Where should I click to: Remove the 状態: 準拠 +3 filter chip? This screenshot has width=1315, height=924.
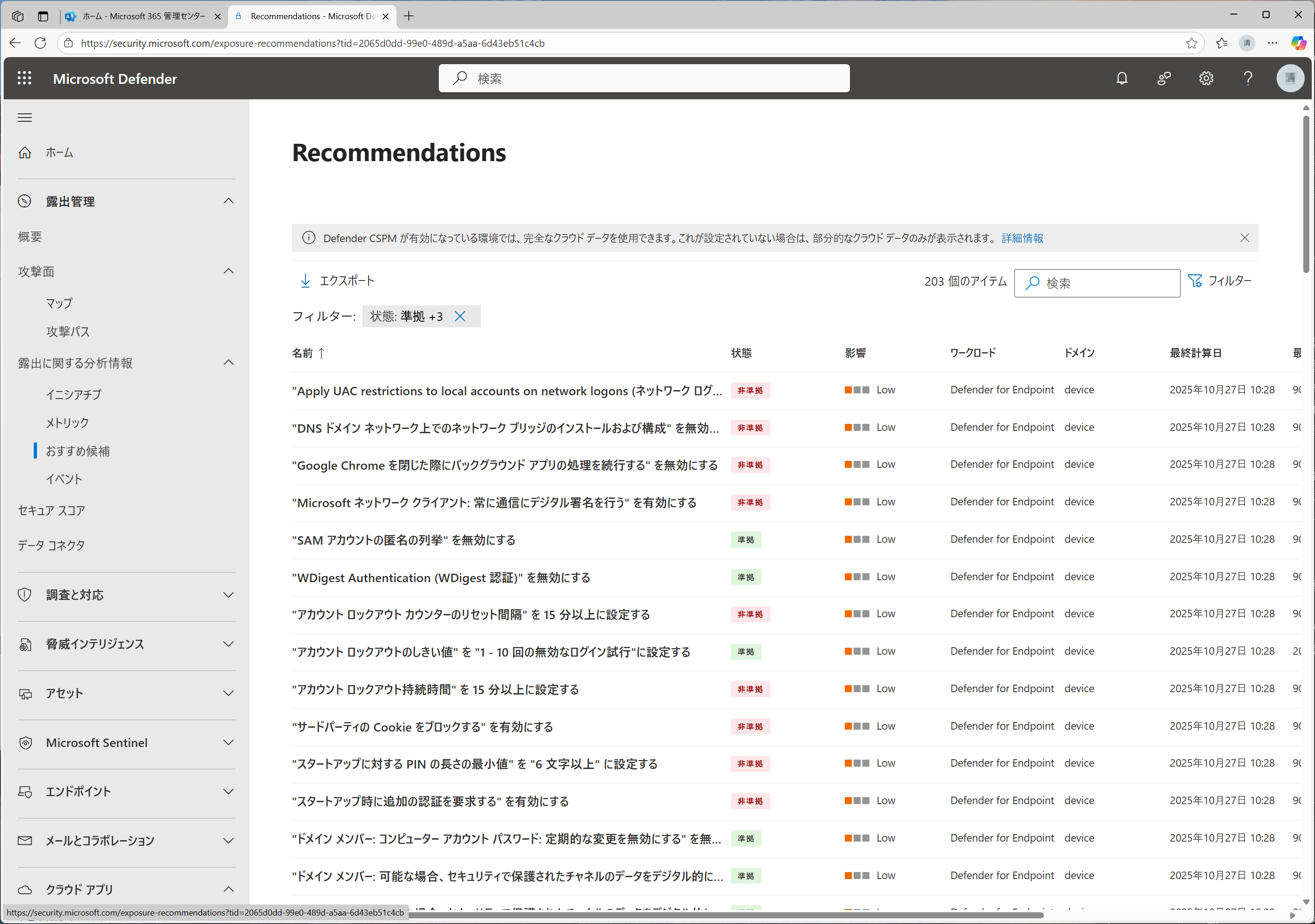(460, 316)
